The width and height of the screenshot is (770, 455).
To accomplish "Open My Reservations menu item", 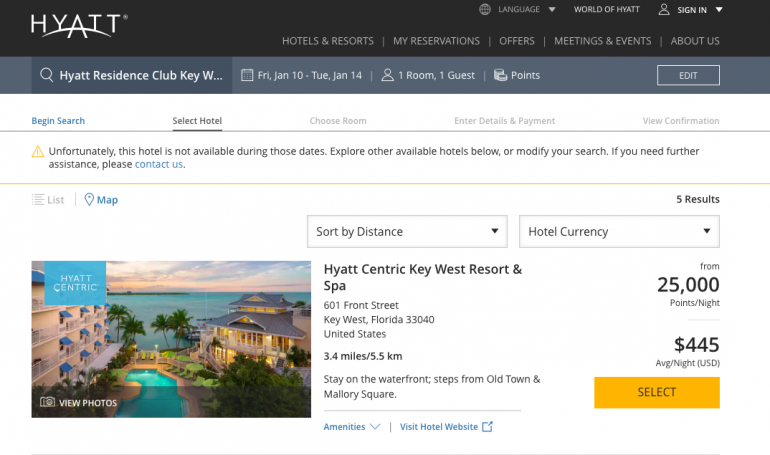I will click(x=436, y=41).
